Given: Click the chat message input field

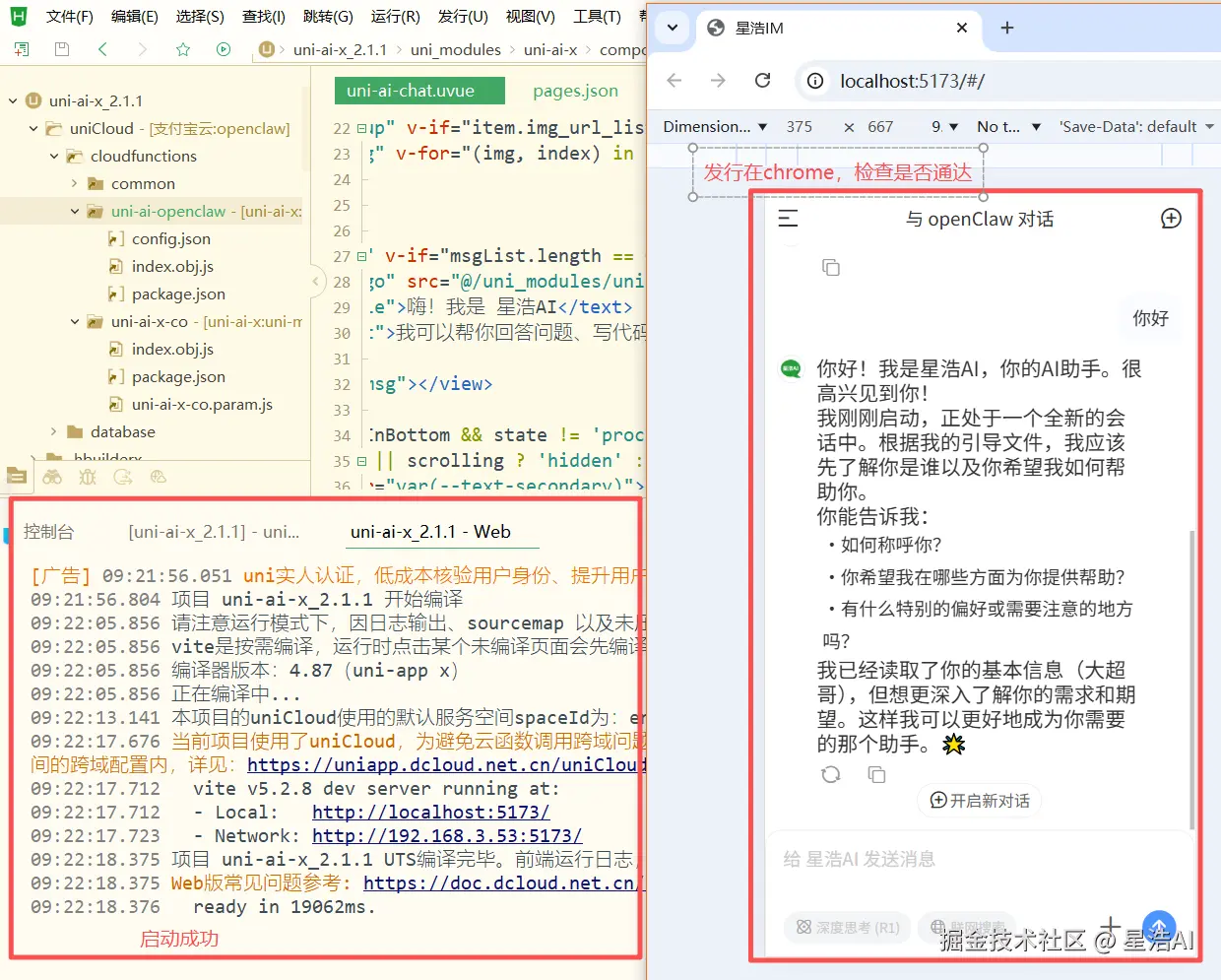Looking at the screenshot, I should click(980, 860).
